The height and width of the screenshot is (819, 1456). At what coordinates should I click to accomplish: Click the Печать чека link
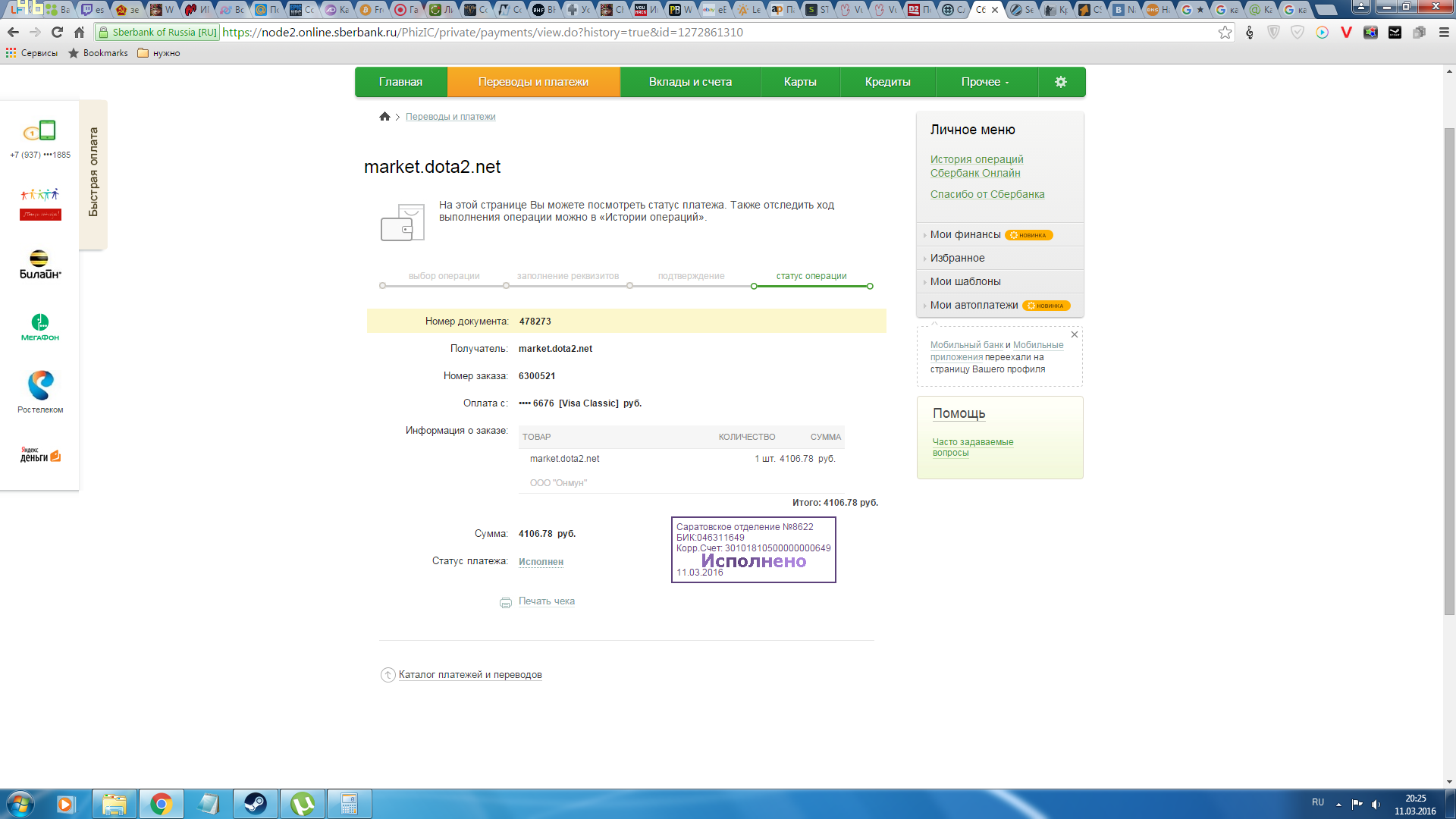547,601
